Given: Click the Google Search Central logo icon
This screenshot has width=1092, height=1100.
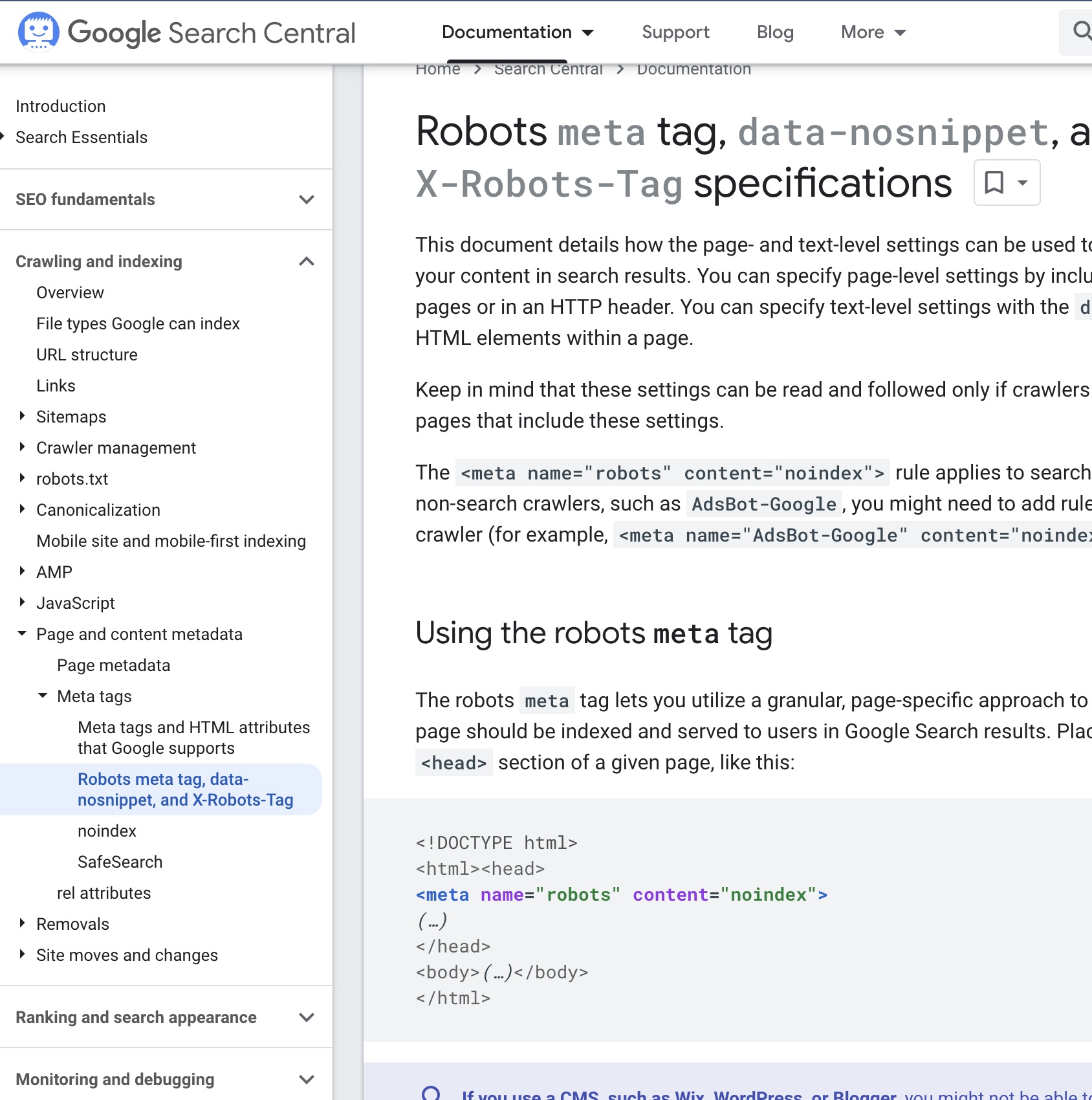Looking at the screenshot, I should coord(39,31).
